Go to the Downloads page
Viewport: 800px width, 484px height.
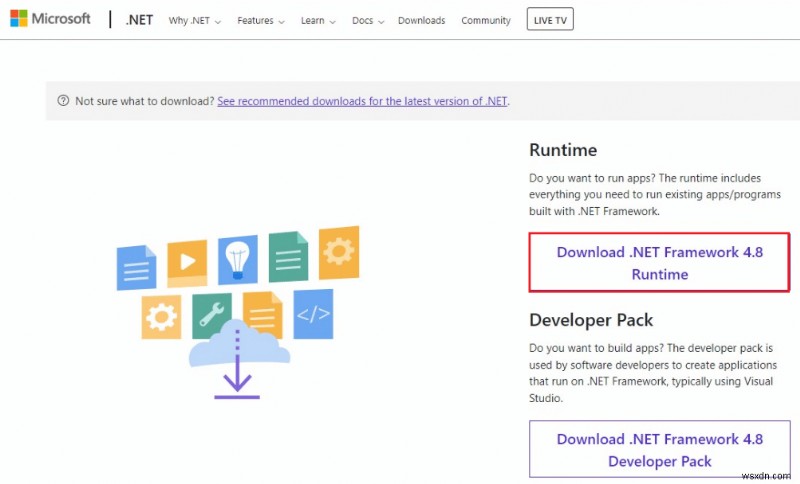click(421, 20)
